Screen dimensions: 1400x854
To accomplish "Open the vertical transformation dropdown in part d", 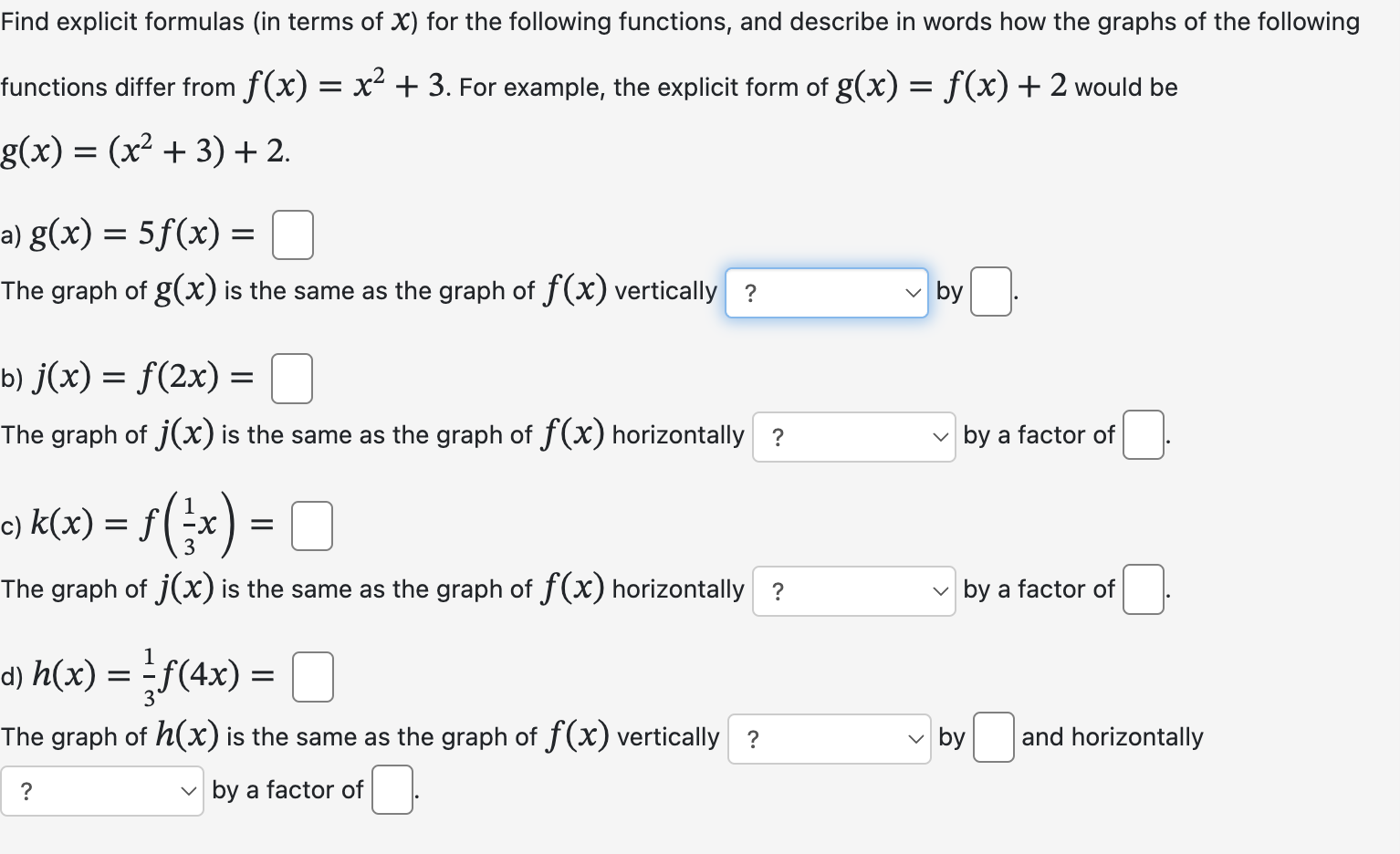I will click(x=829, y=737).
